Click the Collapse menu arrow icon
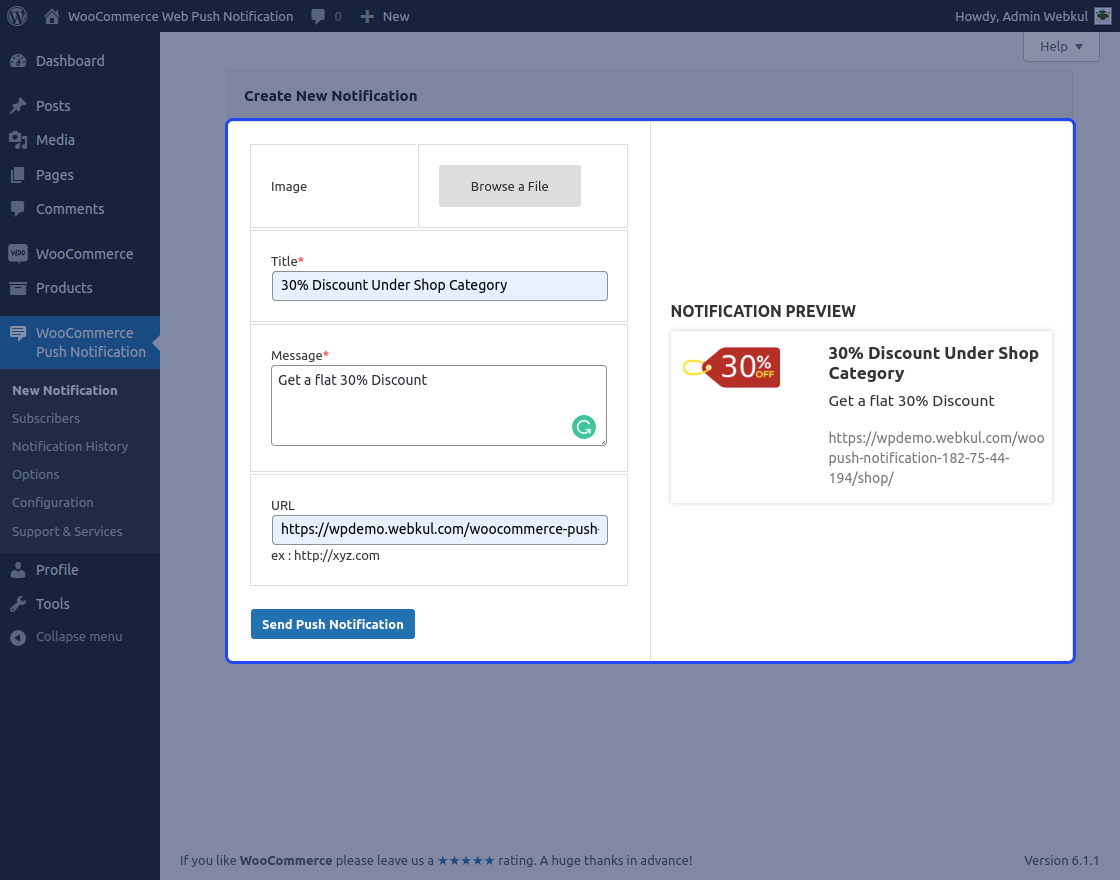Screen dimensions: 1120x880 18,637
